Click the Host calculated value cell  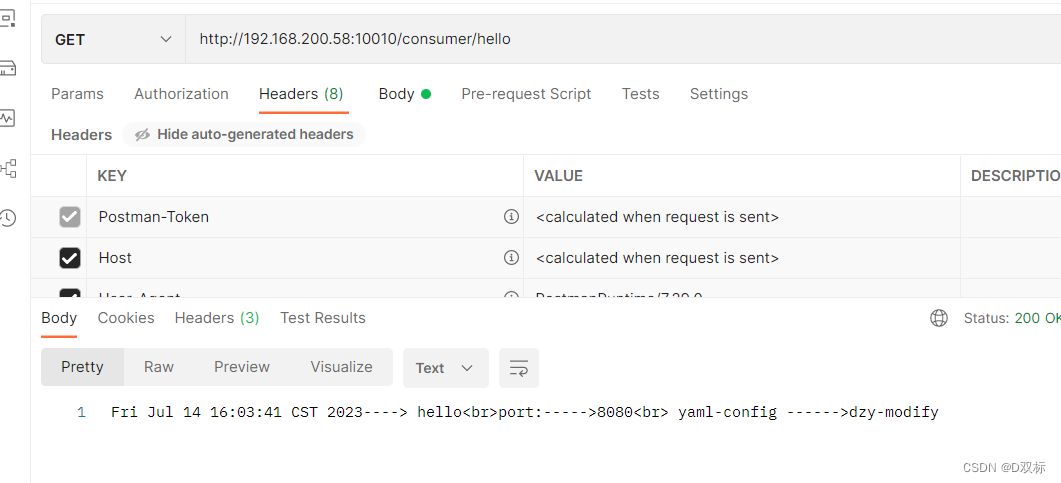(742, 258)
